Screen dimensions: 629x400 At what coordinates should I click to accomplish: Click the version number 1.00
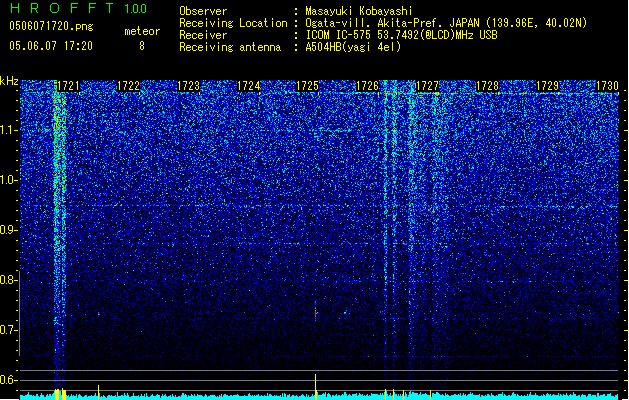(x=136, y=8)
